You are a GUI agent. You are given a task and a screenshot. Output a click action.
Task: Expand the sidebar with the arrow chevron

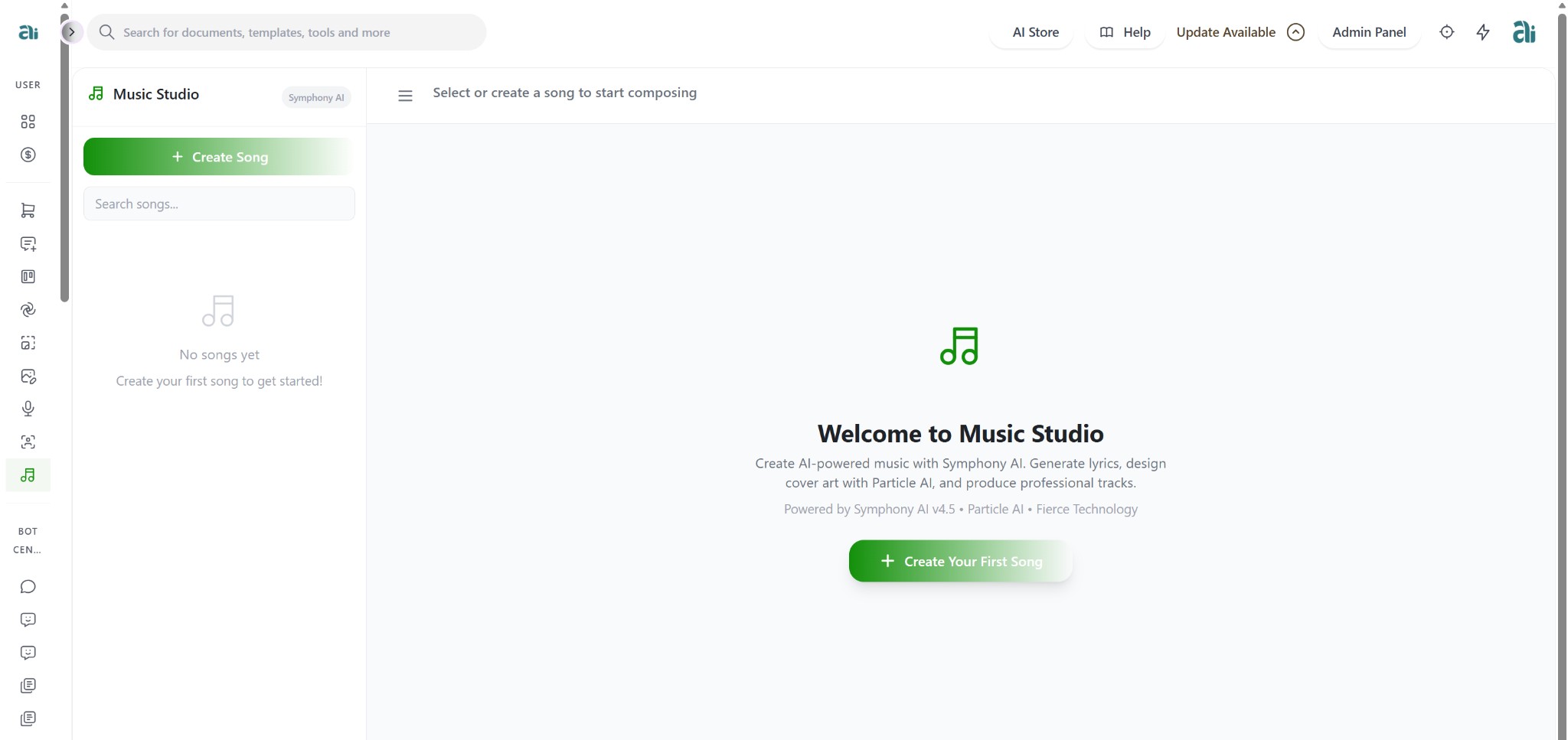71,32
